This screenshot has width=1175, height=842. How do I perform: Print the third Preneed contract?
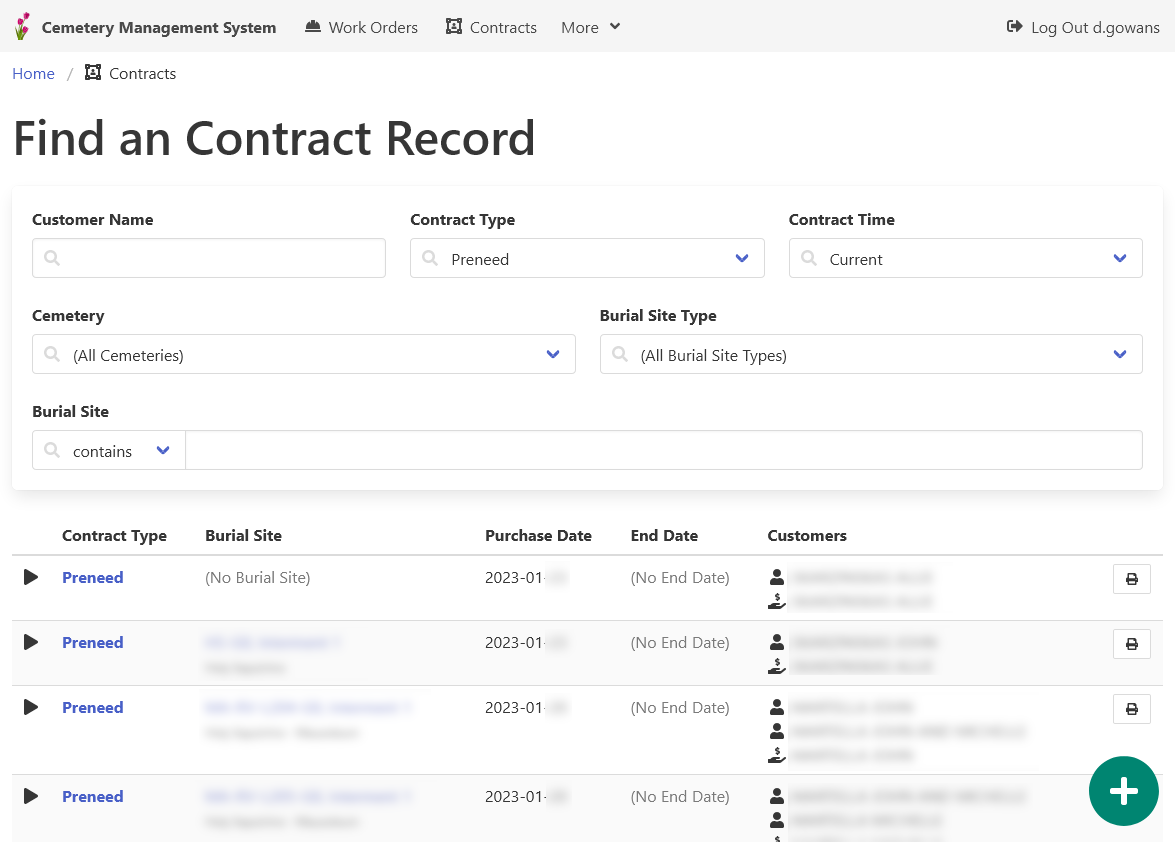[x=1131, y=709]
